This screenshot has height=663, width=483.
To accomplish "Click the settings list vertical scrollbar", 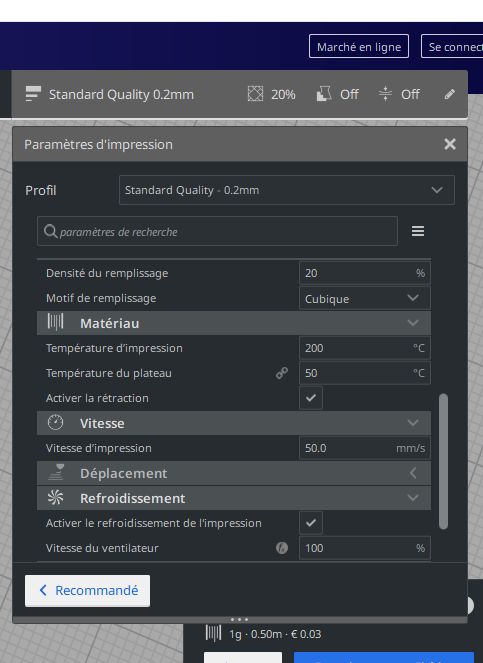I will (x=443, y=462).
